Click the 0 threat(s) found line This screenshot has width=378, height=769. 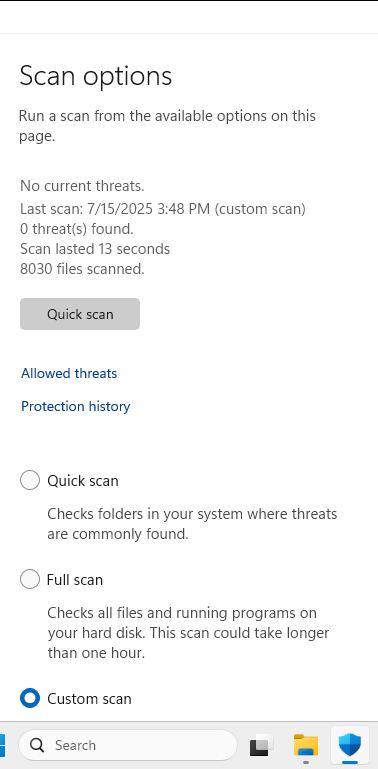tap(77, 229)
